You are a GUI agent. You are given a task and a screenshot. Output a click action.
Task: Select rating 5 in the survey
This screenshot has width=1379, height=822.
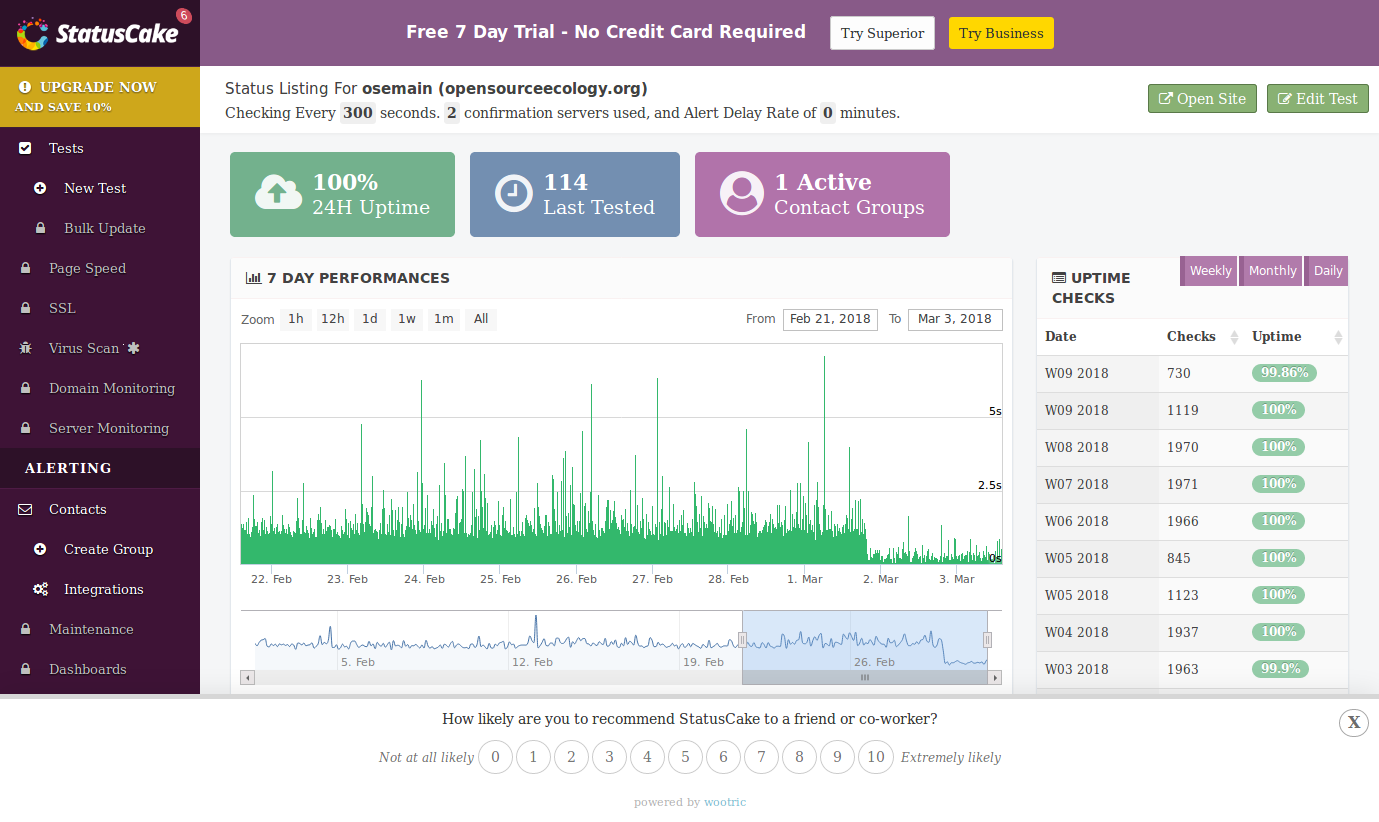click(685, 757)
